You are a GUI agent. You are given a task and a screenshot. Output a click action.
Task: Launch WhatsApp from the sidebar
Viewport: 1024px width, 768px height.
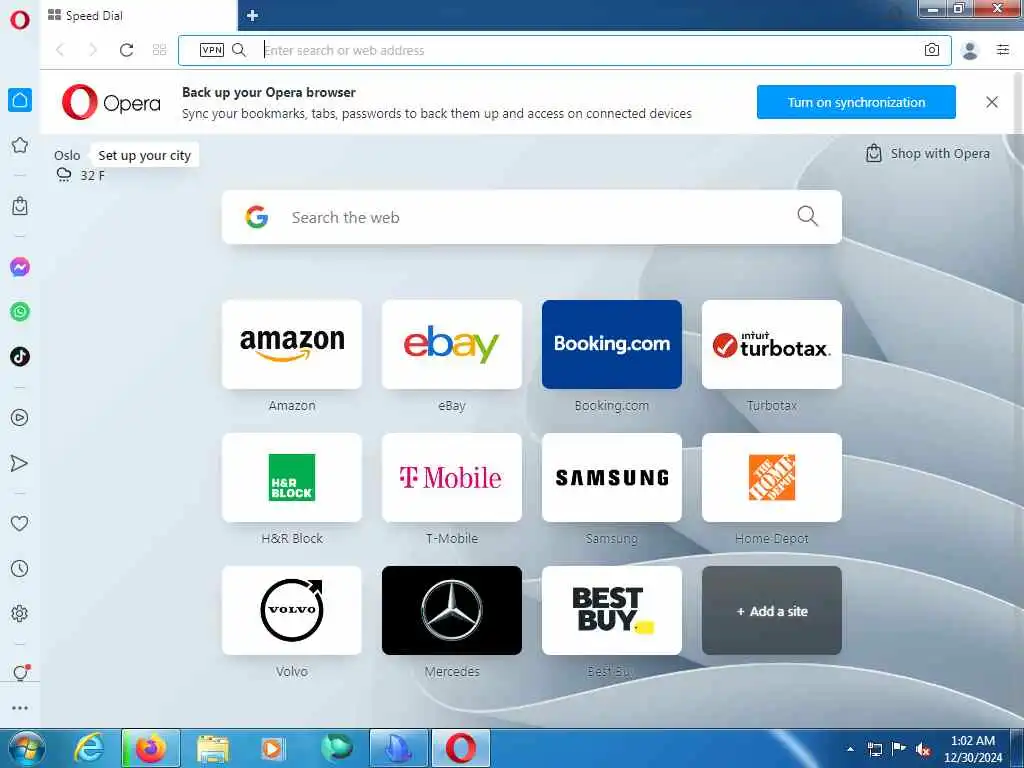tap(20, 312)
